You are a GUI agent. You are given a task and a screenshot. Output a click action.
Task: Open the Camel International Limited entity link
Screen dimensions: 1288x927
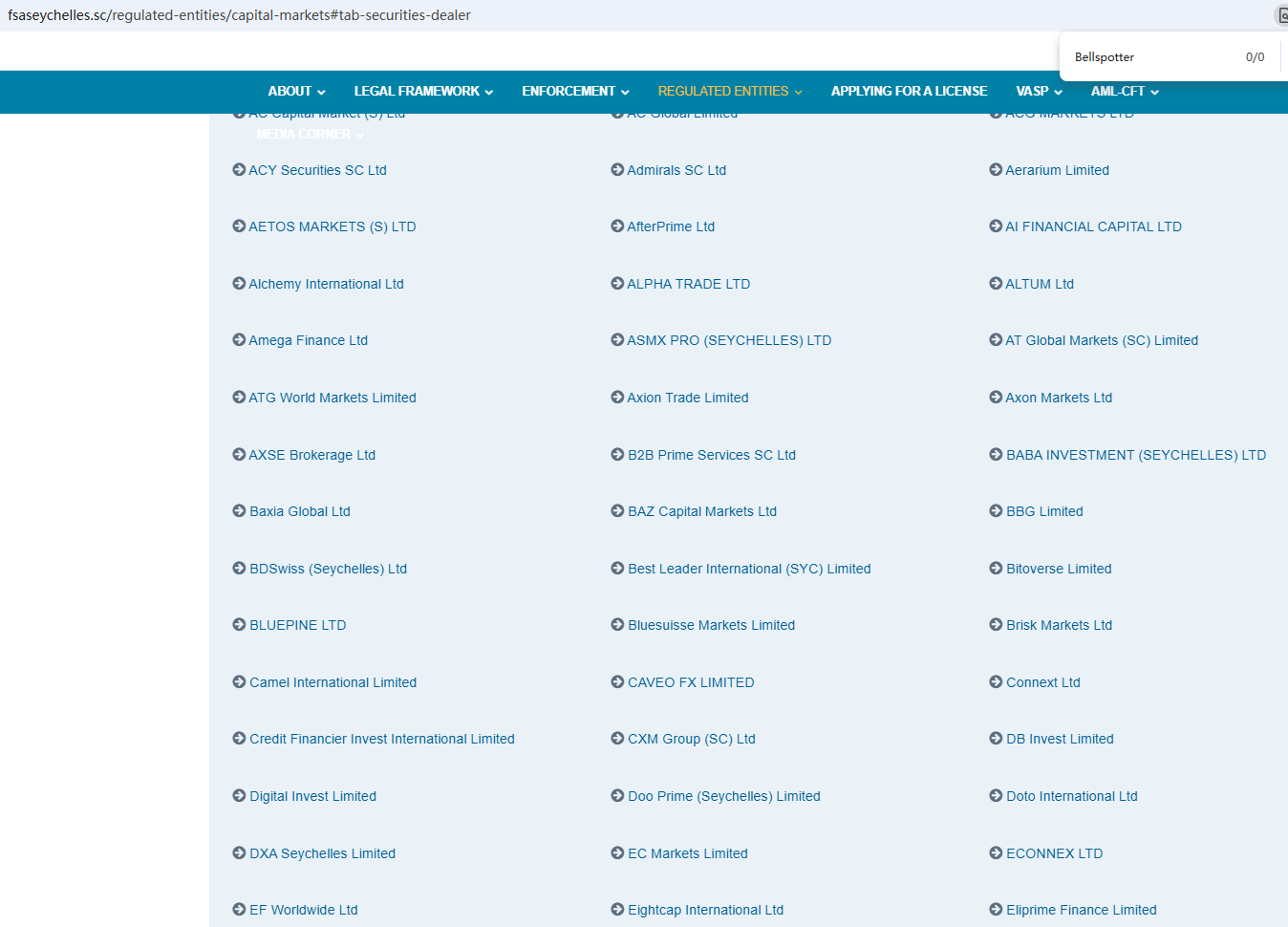click(333, 682)
